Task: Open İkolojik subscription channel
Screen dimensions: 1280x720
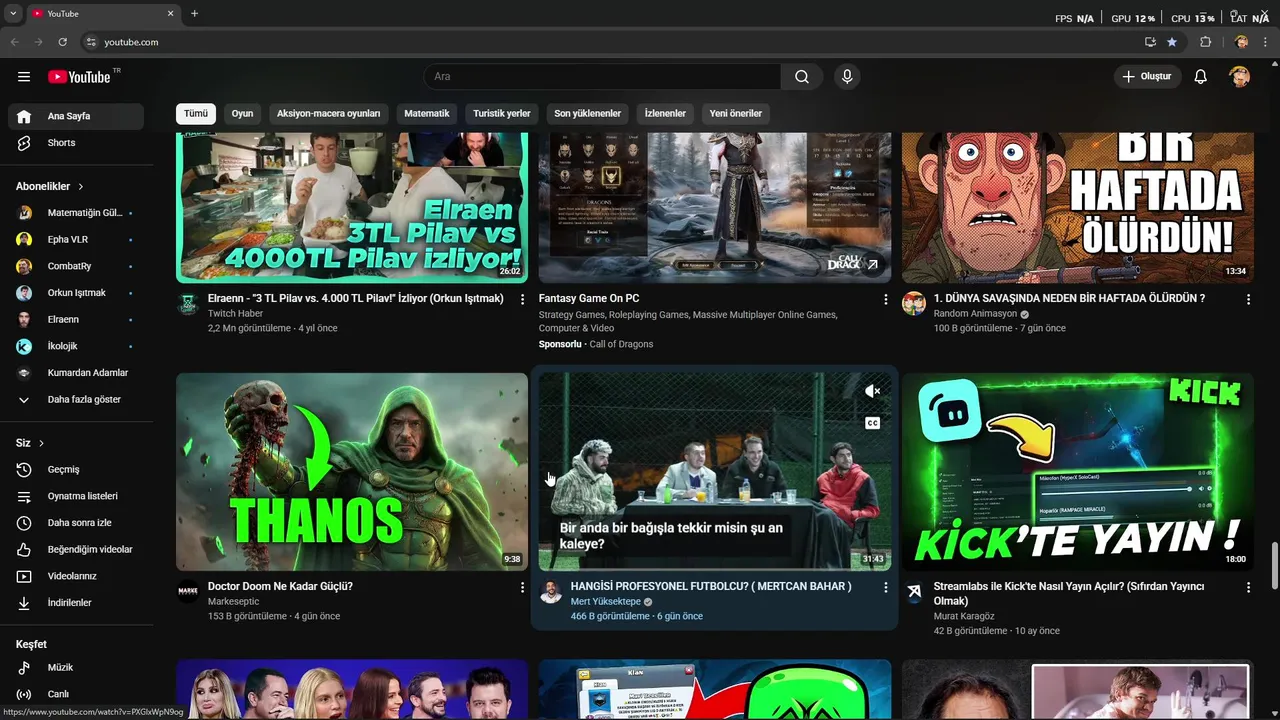Action: pos(76,346)
